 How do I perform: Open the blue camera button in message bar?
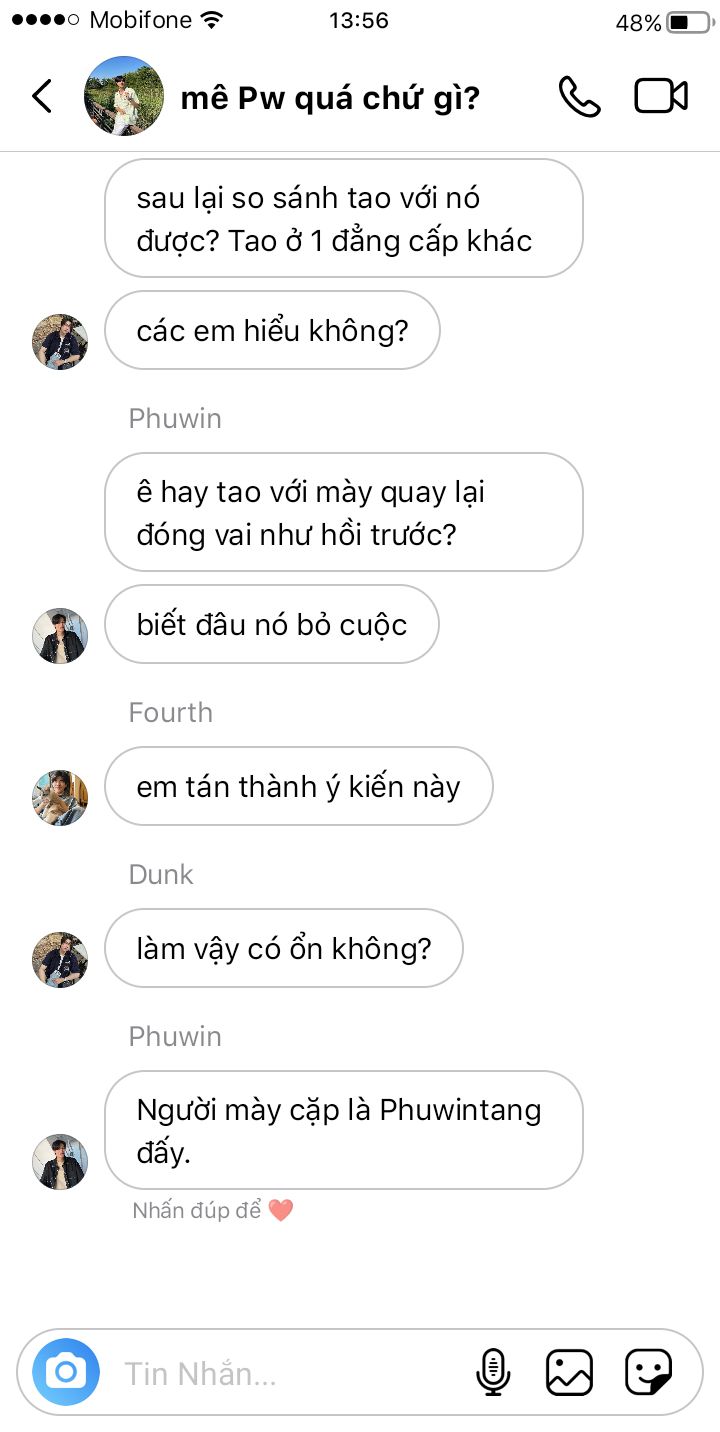point(66,1372)
